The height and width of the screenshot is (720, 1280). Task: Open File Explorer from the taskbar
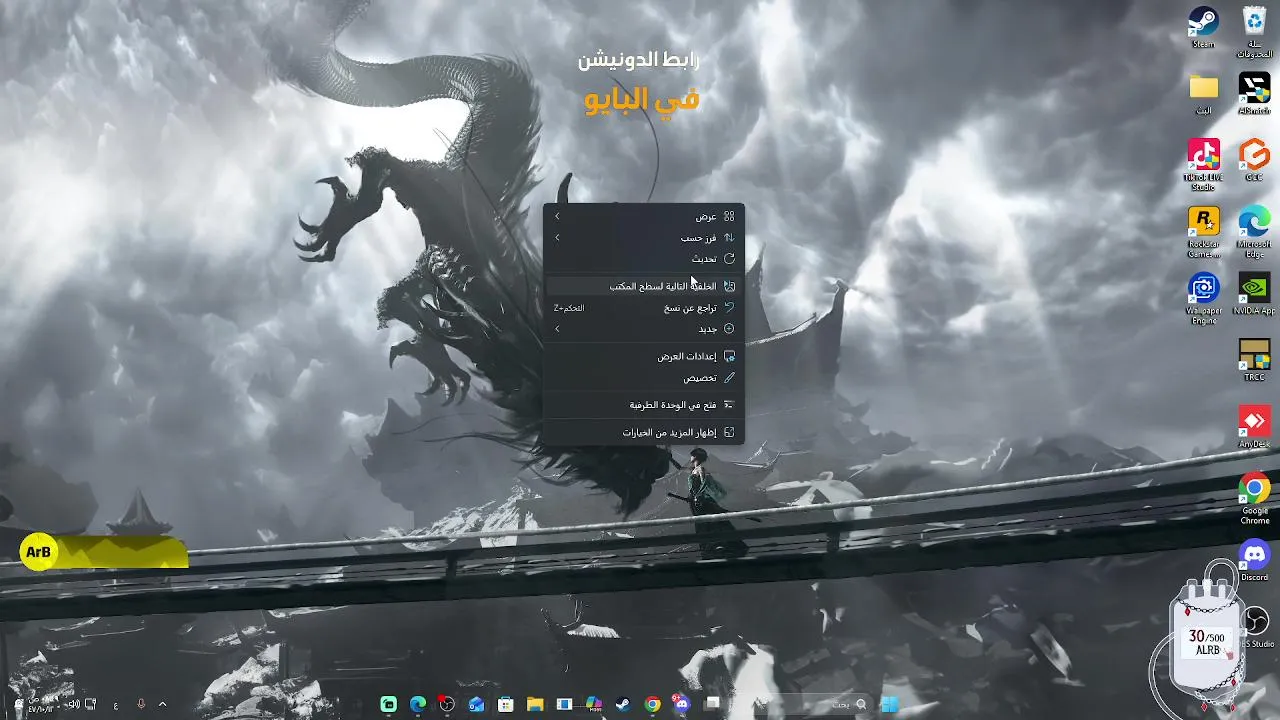coord(535,705)
